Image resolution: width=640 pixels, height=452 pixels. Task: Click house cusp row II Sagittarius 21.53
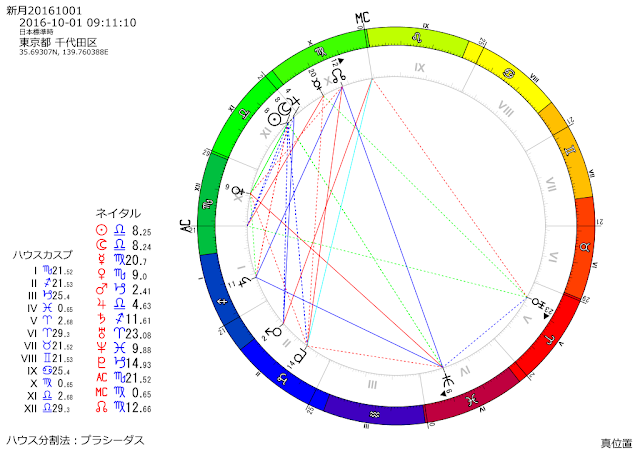point(51,283)
